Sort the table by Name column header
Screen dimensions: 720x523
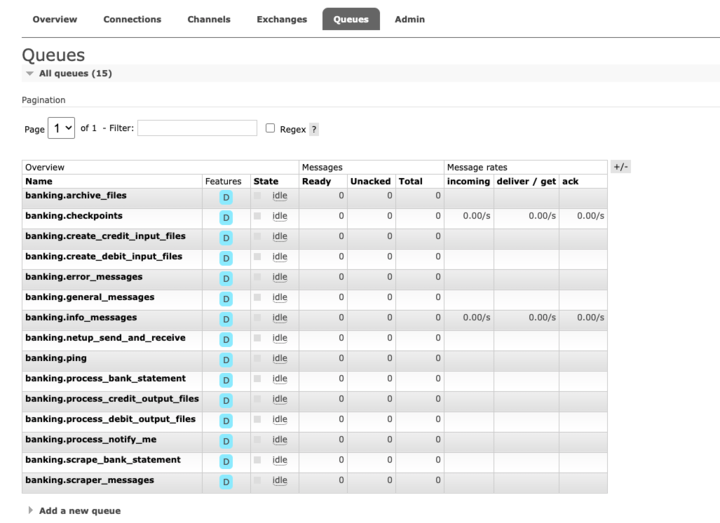[39, 181]
